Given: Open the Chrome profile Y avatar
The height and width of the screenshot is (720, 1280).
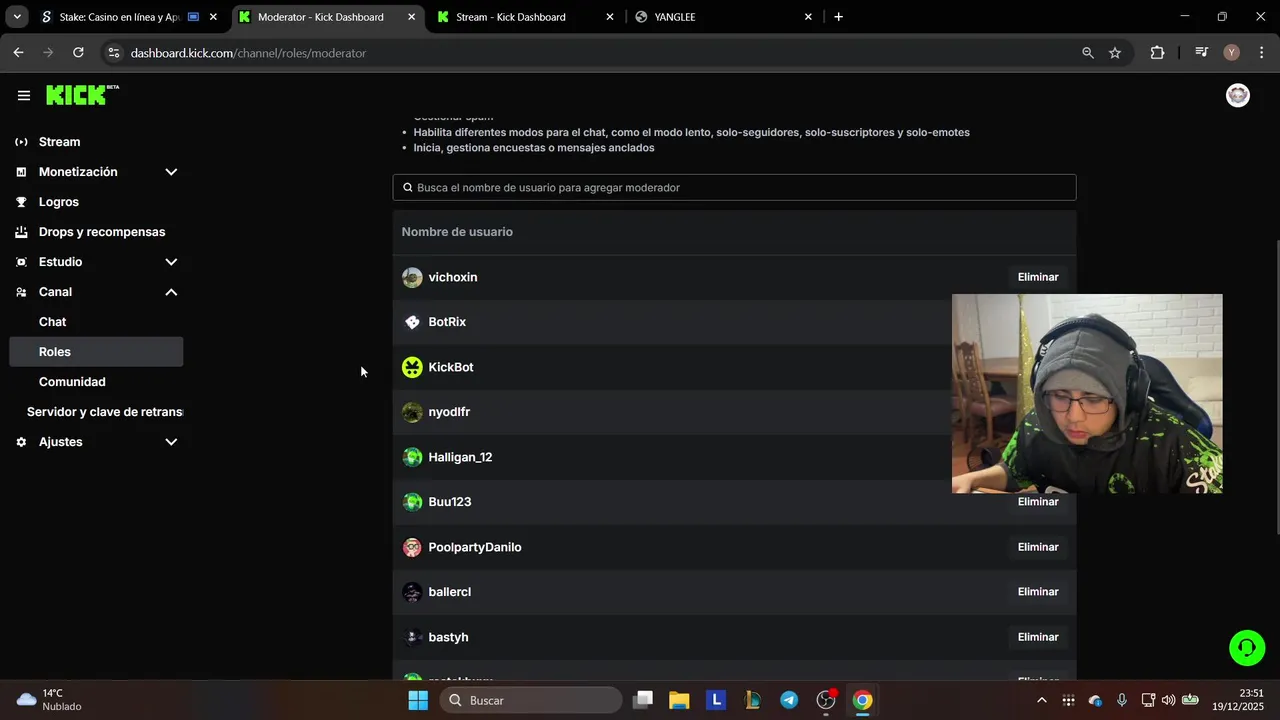Looking at the screenshot, I should pos(1232,53).
